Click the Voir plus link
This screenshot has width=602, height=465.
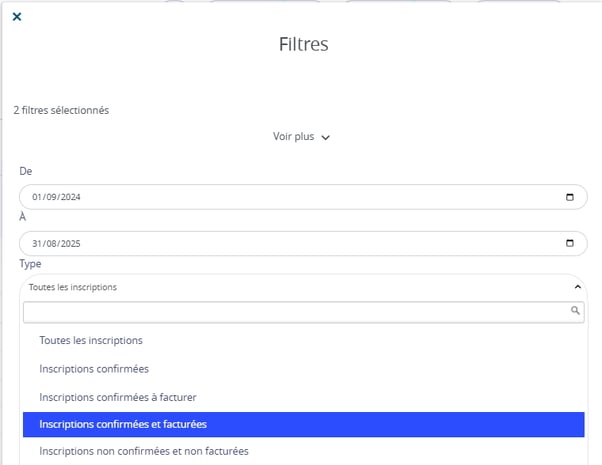point(294,136)
